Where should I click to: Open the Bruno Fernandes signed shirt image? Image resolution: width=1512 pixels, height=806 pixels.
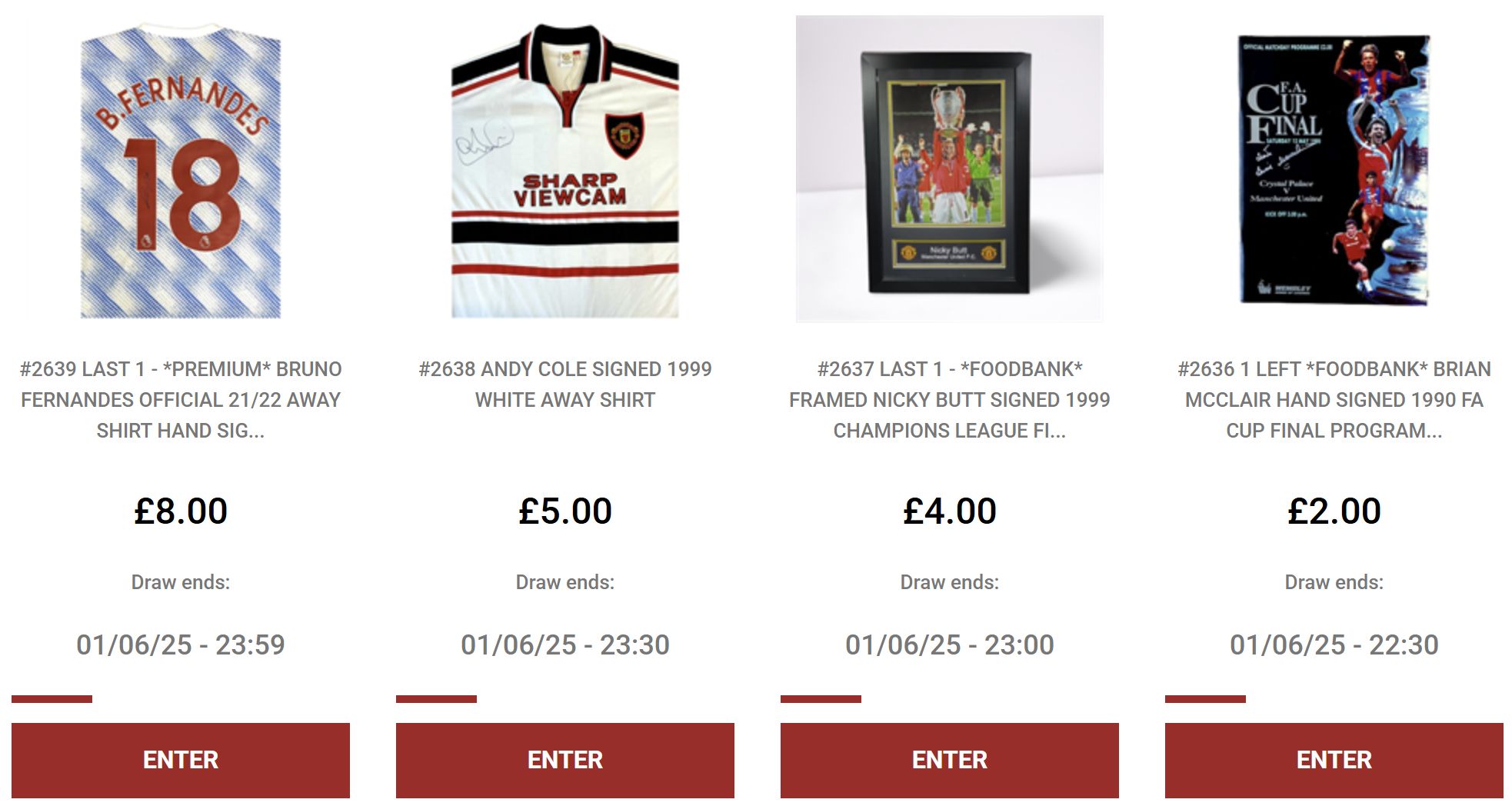(x=181, y=169)
